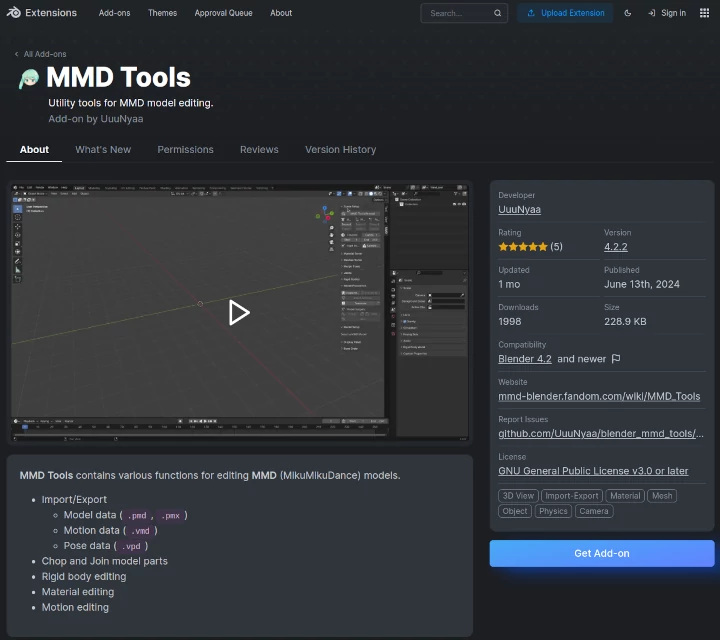Open the About page in top nav
The width and height of the screenshot is (720, 640).
click(x=281, y=13)
